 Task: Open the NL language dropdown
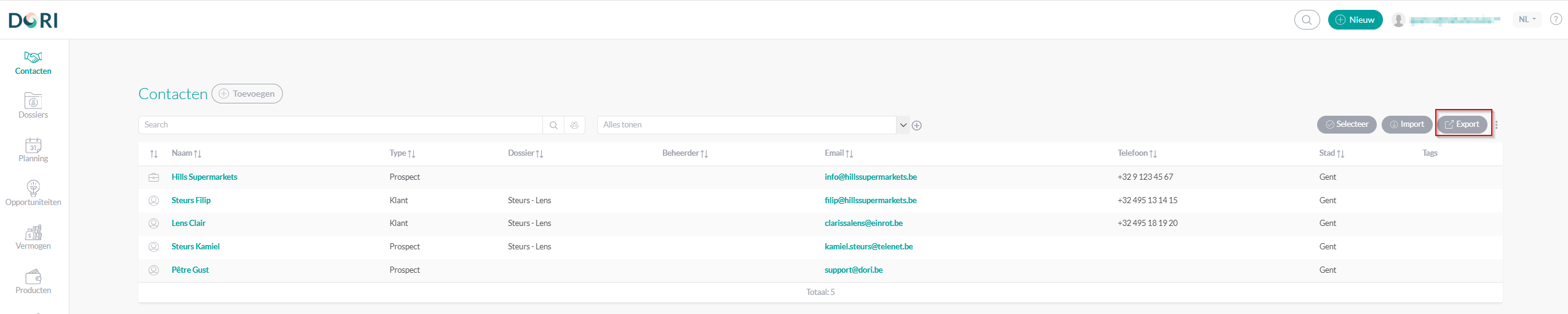point(1527,19)
